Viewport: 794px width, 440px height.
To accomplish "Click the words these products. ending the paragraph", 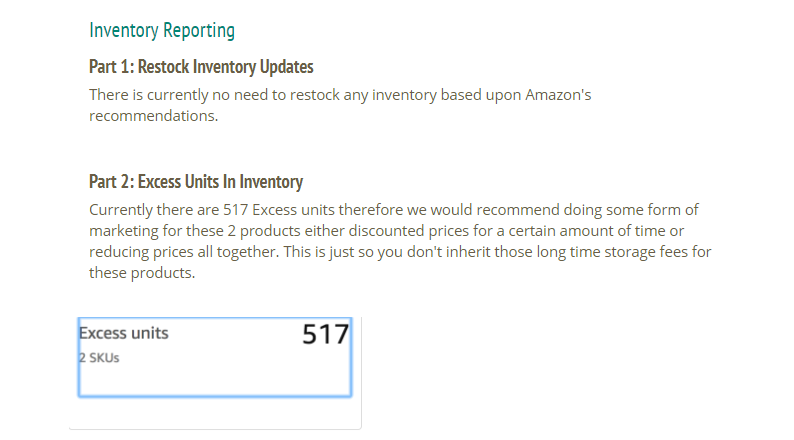I will [142, 273].
